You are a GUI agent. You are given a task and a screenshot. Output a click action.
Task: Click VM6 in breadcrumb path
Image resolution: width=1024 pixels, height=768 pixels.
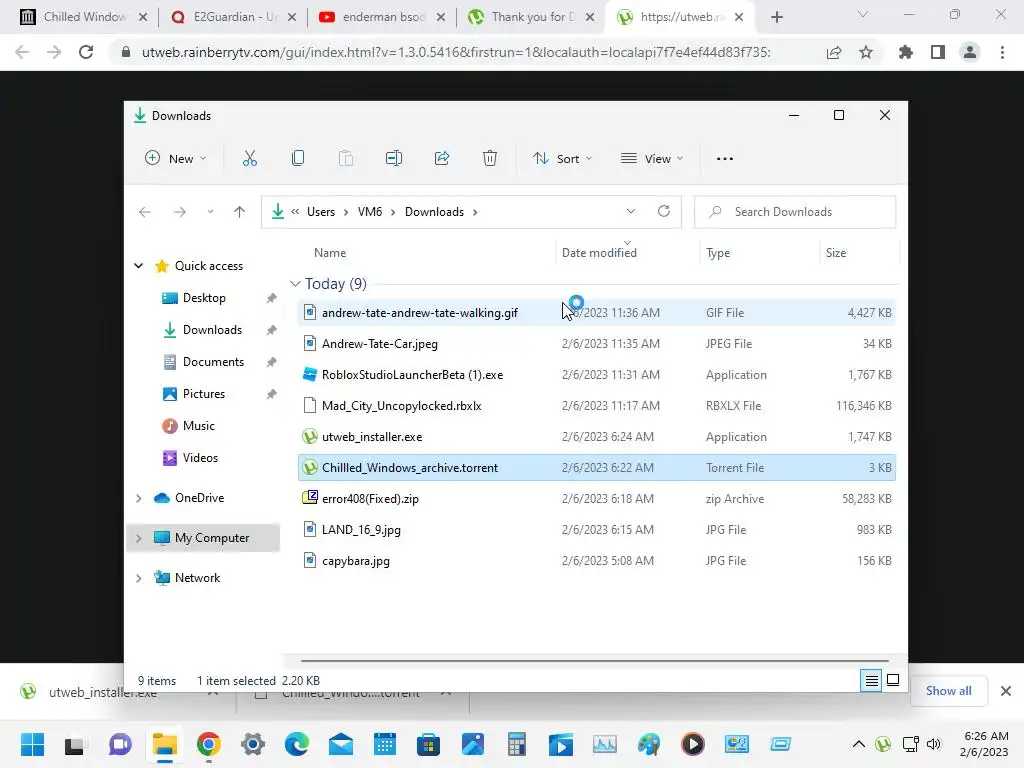(x=370, y=212)
